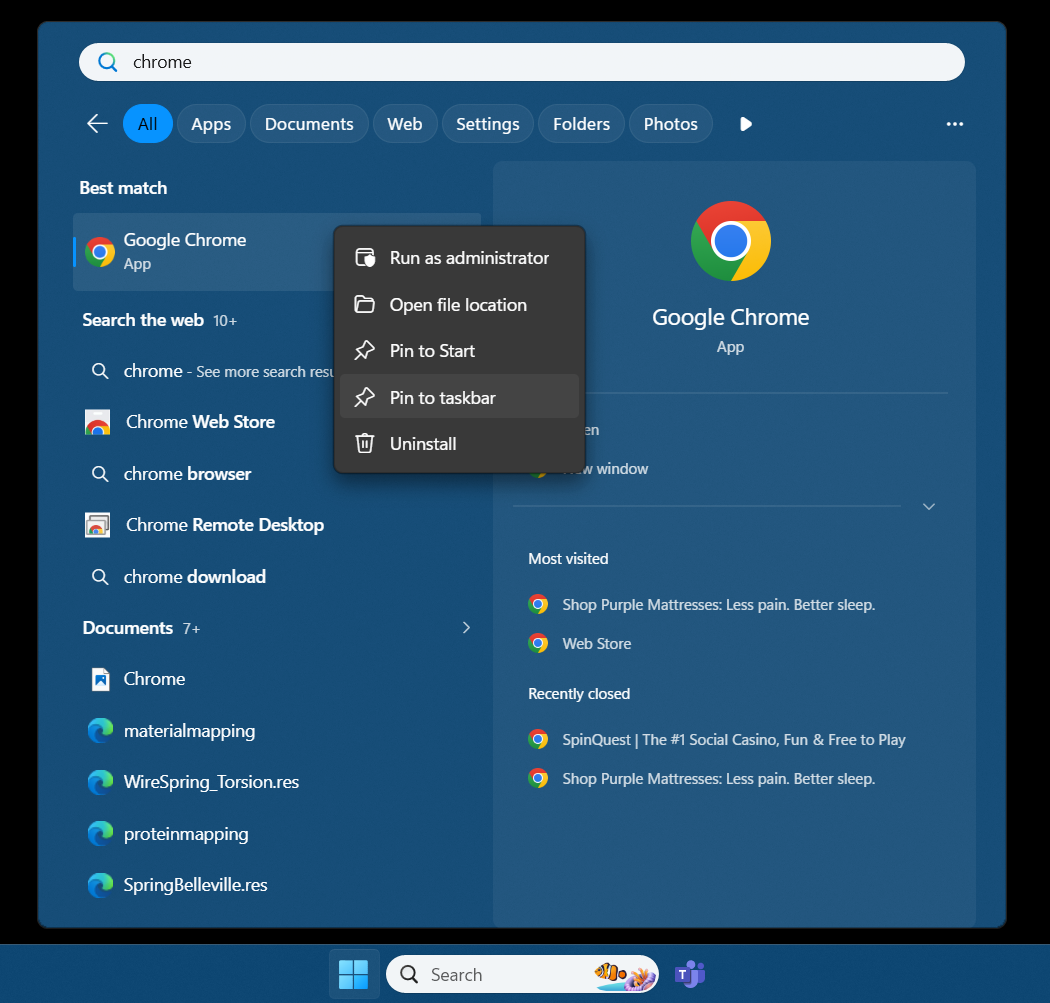Click the 'Search the web' heading
The image size is (1050, 1003).
pyautogui.click(x=143, y=320)
